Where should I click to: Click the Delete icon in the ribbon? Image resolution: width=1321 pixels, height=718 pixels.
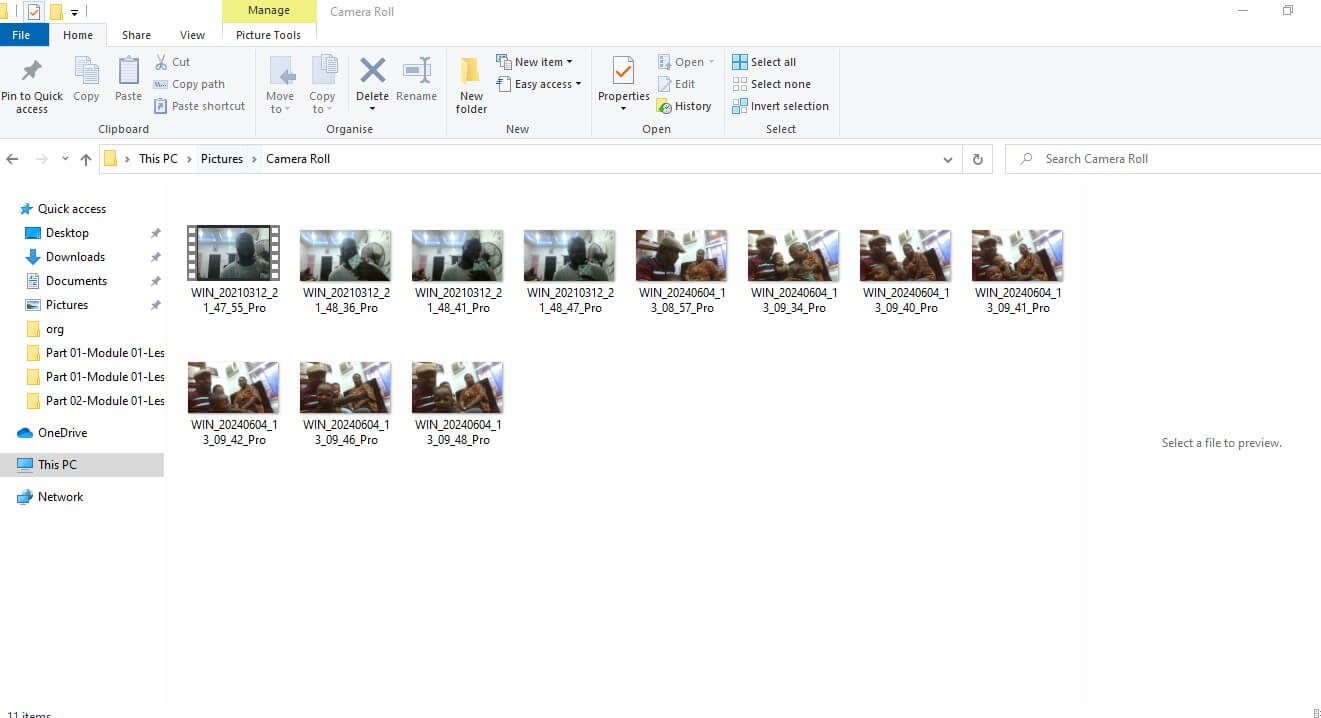pos(372,72)
